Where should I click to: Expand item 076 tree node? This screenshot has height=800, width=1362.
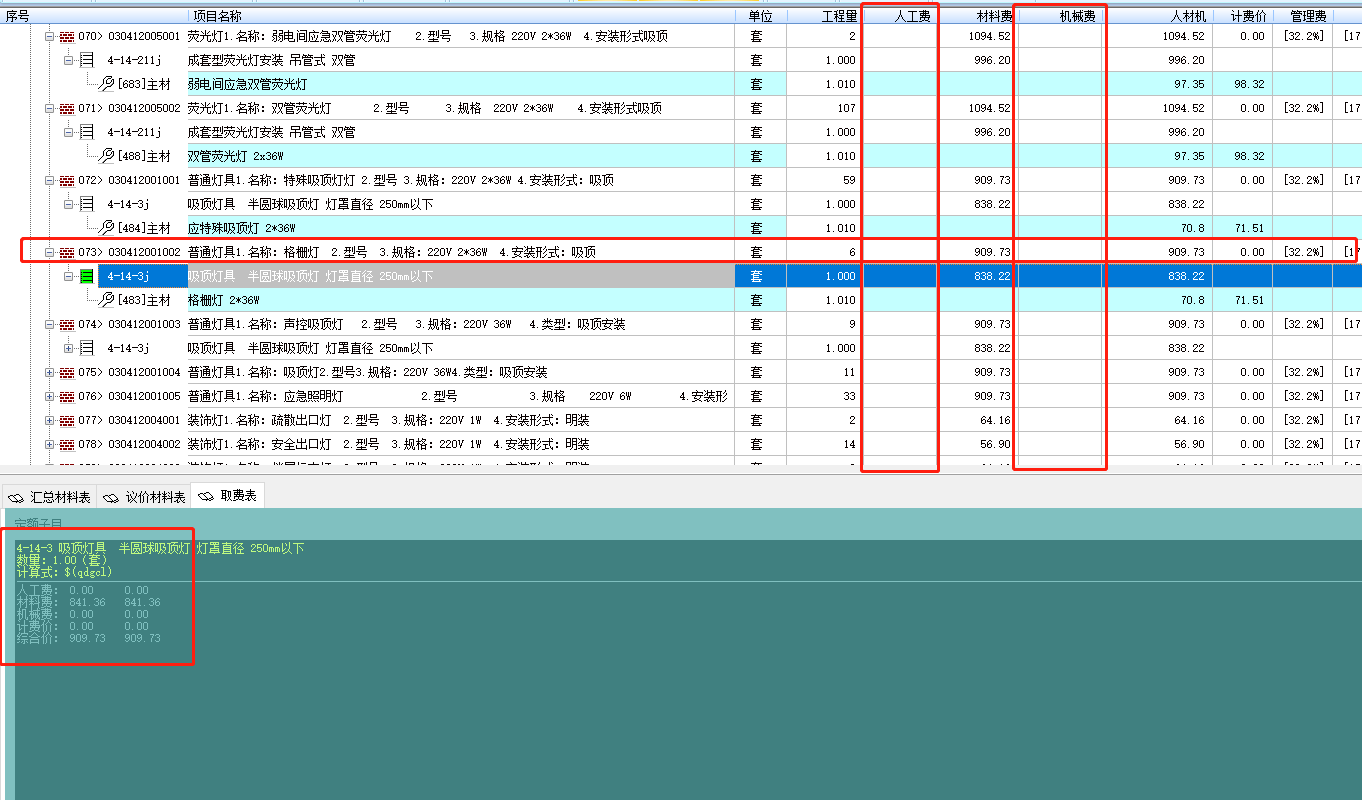pos(49,396)
